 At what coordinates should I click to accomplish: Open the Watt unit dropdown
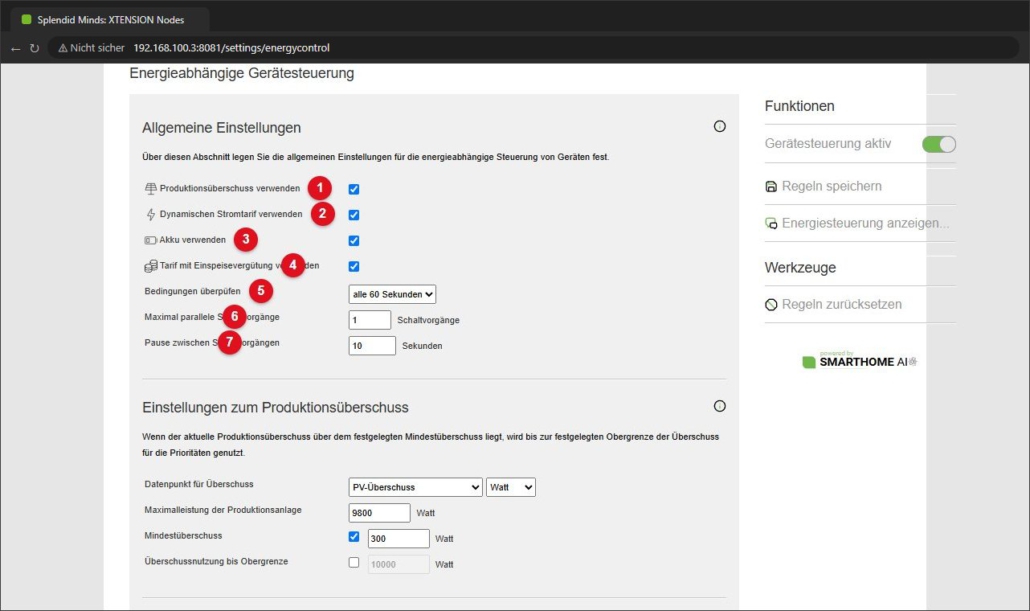click(510, 487)
